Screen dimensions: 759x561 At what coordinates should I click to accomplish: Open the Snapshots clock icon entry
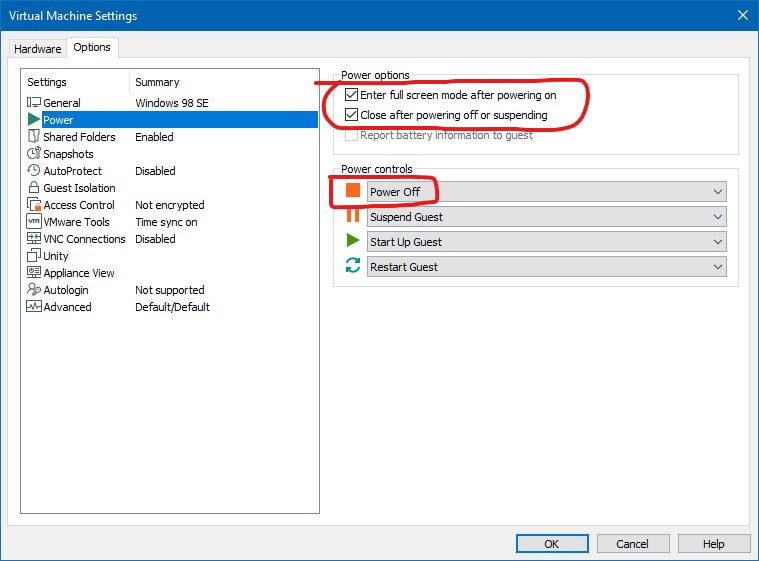pos(33,153)
